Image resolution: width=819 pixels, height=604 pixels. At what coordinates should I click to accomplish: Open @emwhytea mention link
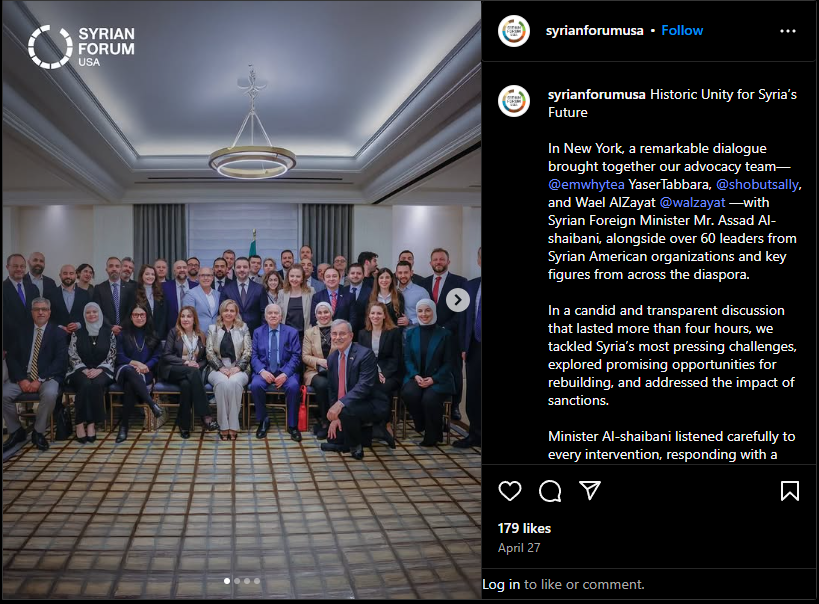(586, 184)
